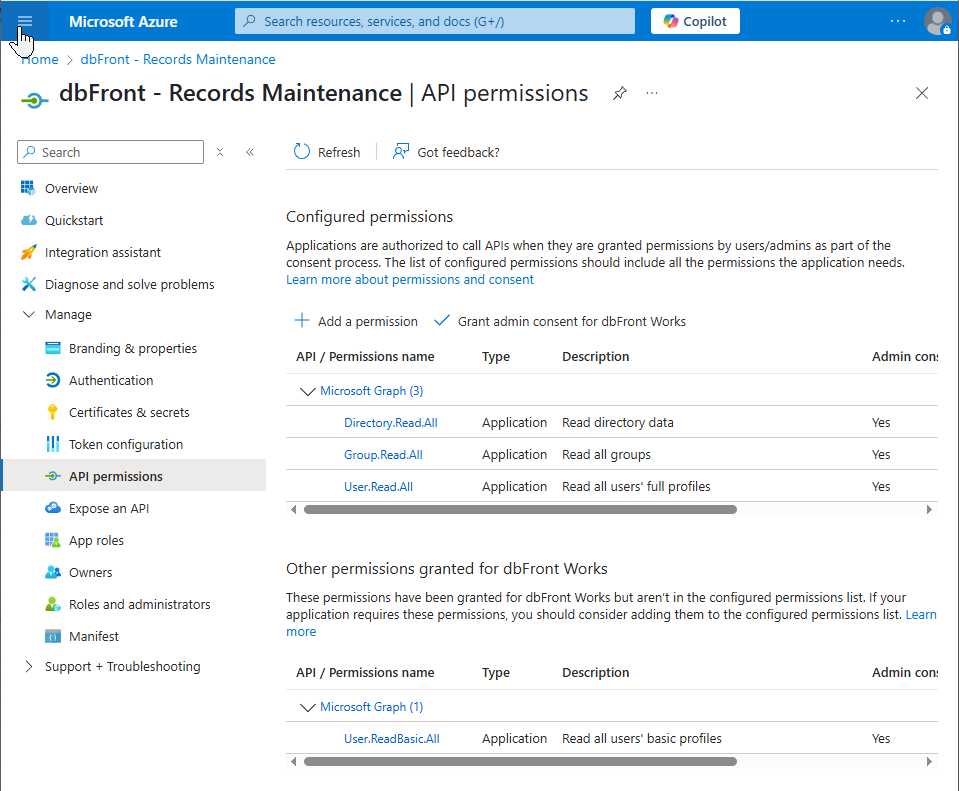Open Learn more about permissions and consent
Viewport: 959px width, 791px height.
click(x=410, y=280)
